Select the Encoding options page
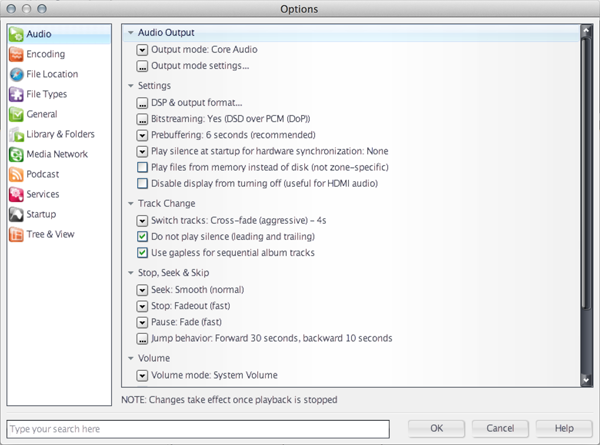This screenshot has height=445, width=600. tap(59, 54)
